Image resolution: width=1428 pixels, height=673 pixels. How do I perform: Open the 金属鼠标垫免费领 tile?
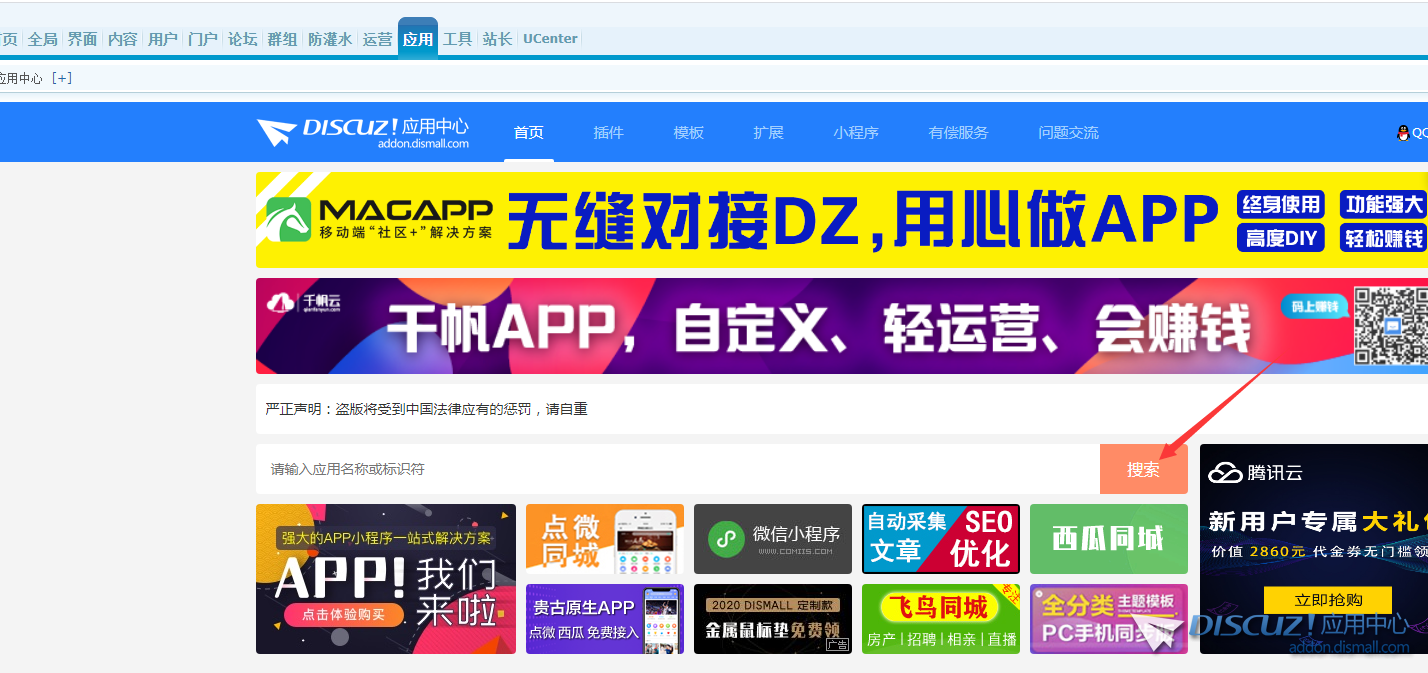click(x=773, y=619)
